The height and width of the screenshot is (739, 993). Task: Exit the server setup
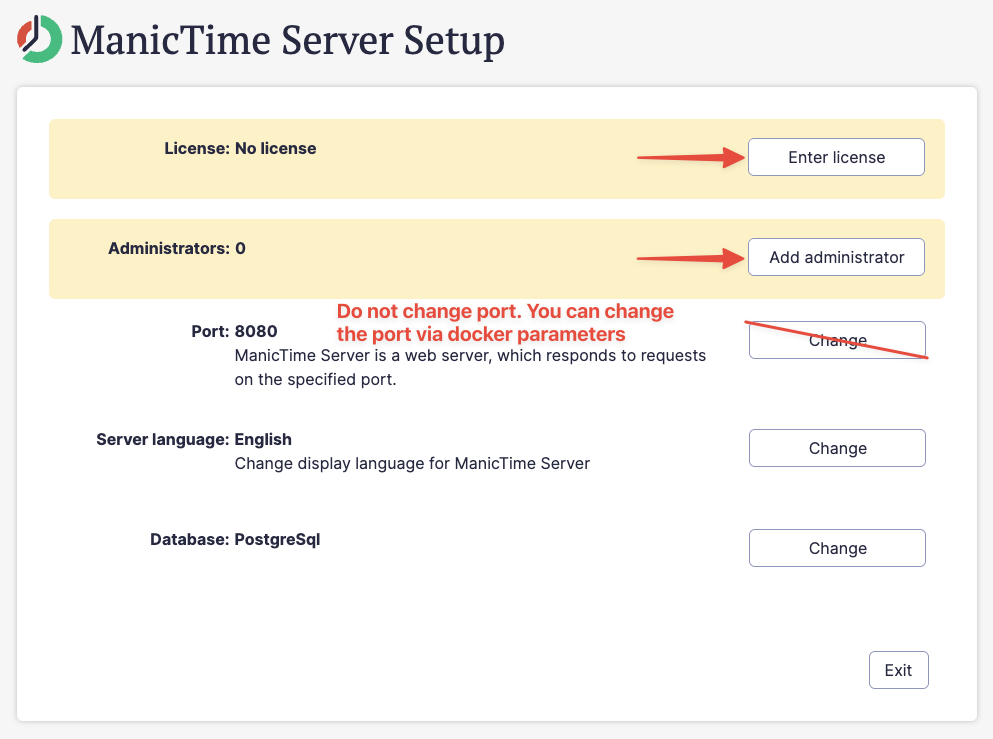[x=898, y=670]
